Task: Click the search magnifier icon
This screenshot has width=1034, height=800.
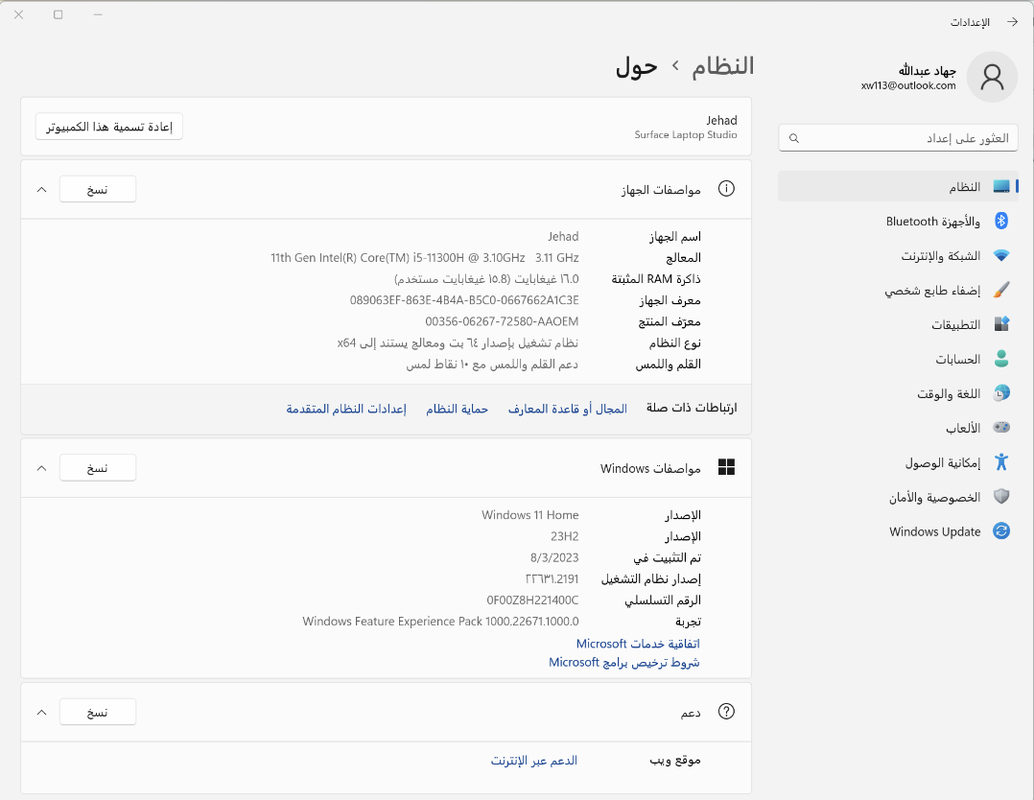Action: (794, 138)
